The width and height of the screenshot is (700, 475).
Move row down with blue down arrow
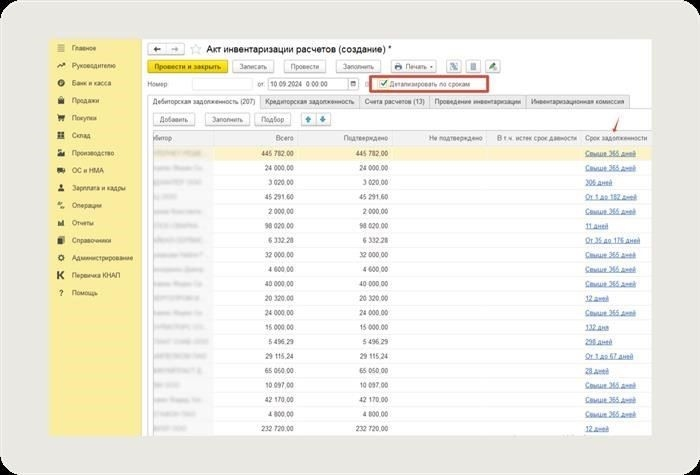click(x=323, y=120)
